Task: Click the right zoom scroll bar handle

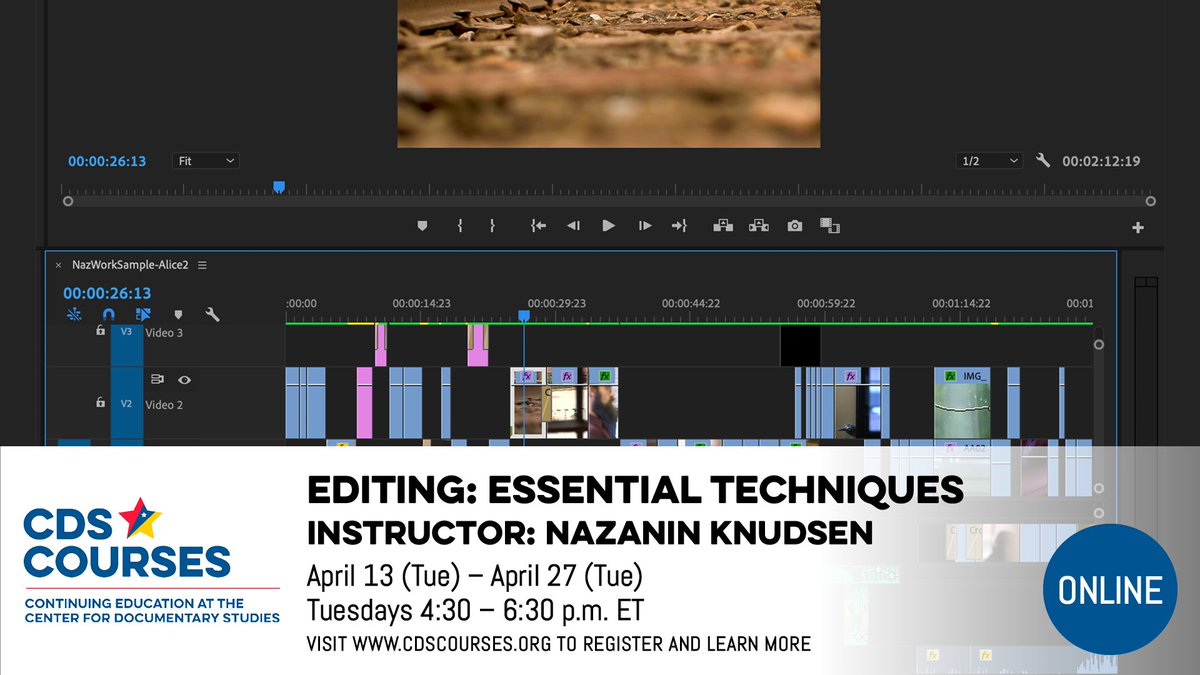Action: tap(1150, 201)
